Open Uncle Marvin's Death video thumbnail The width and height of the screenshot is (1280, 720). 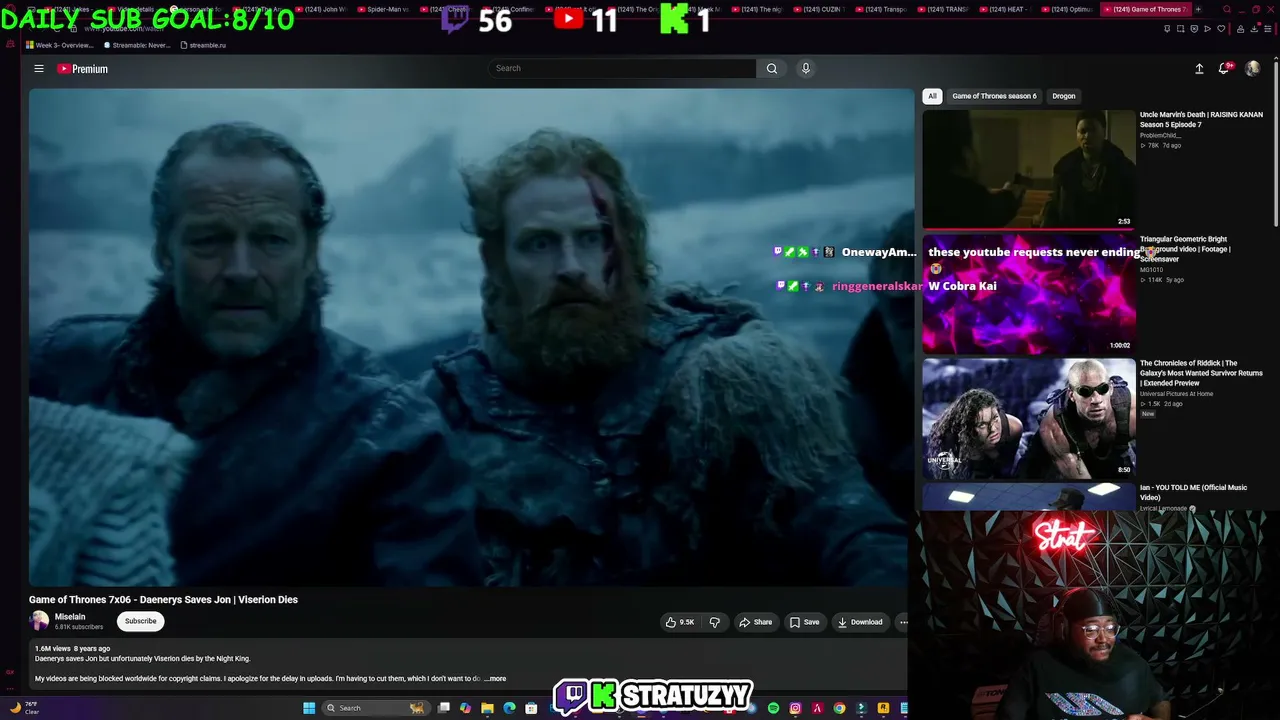[x=1029, y=169]
